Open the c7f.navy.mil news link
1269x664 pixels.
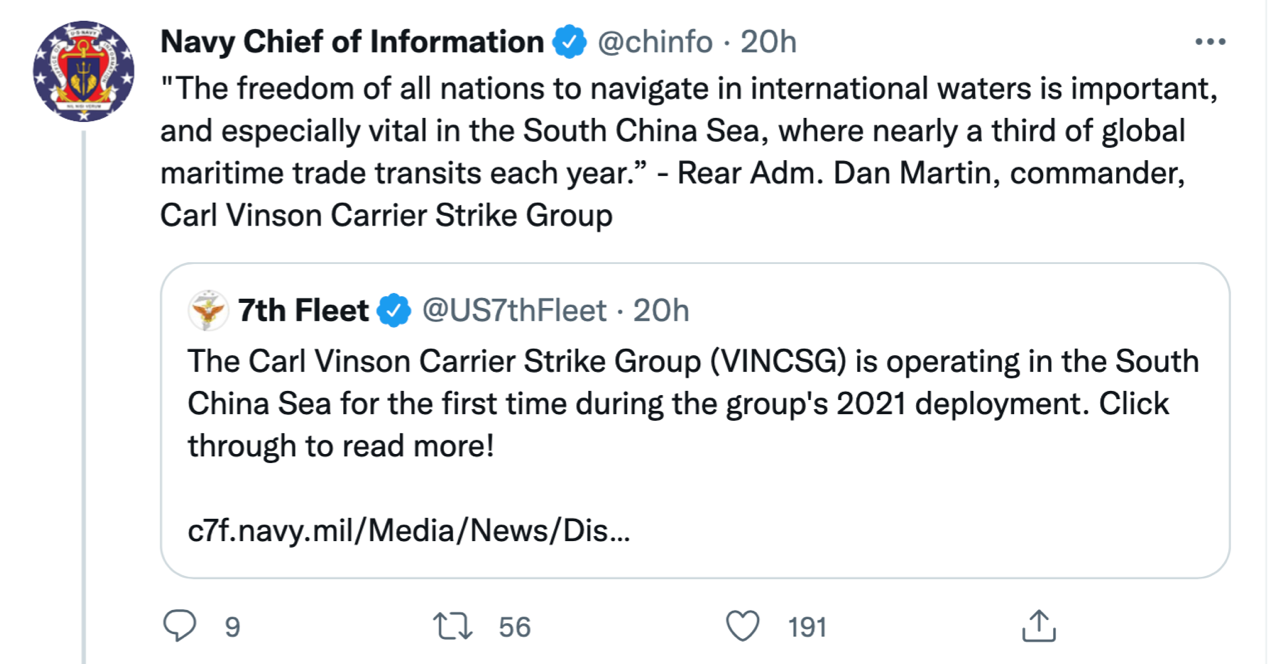pos(409,531)
